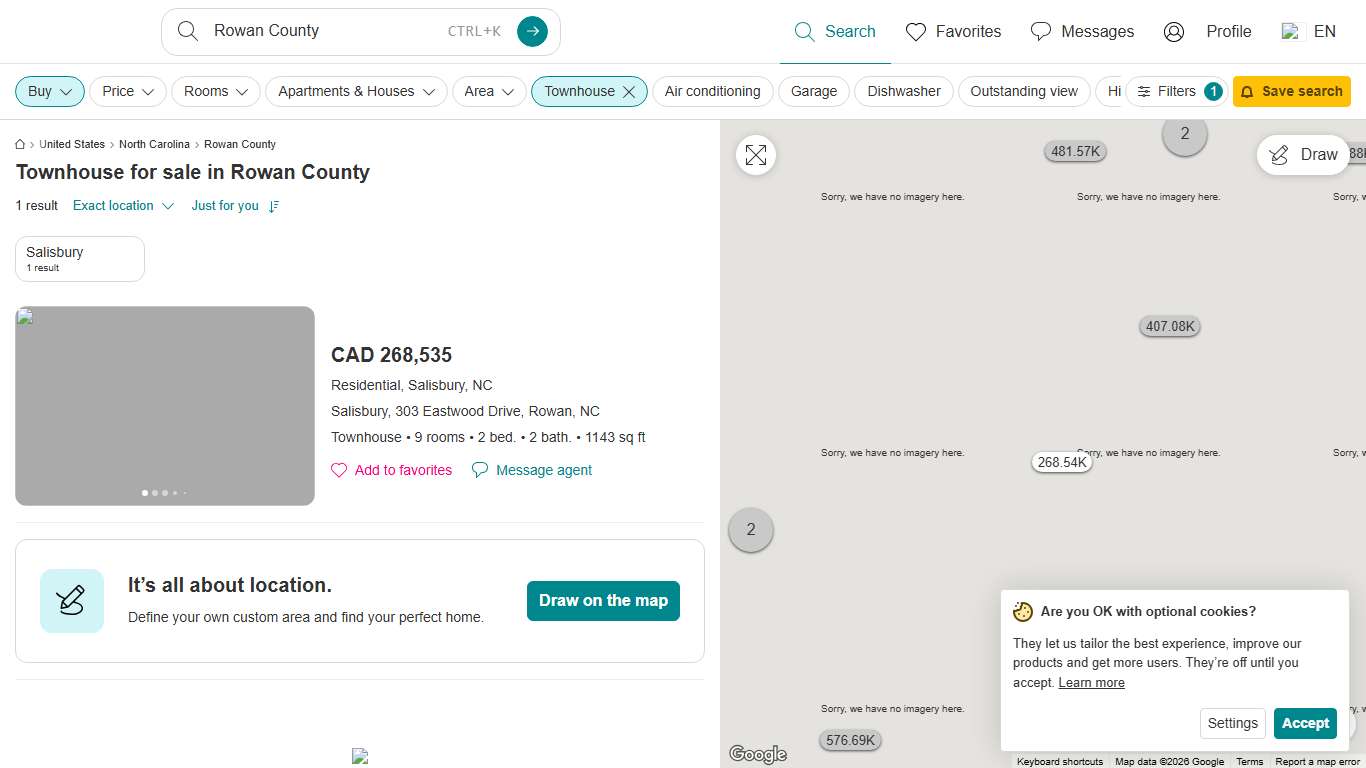This screenshot has height=768, width=1366.
Task: Click the sort order icon by Just for you
Action: 274,206
